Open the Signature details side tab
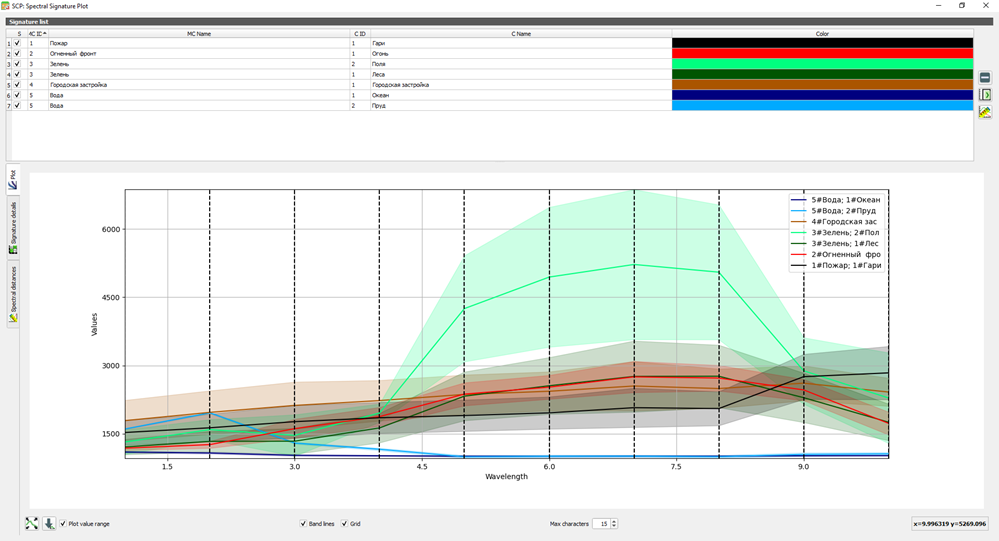The height and width of the screenshot is (541, 999). click(x=13, y=228)
